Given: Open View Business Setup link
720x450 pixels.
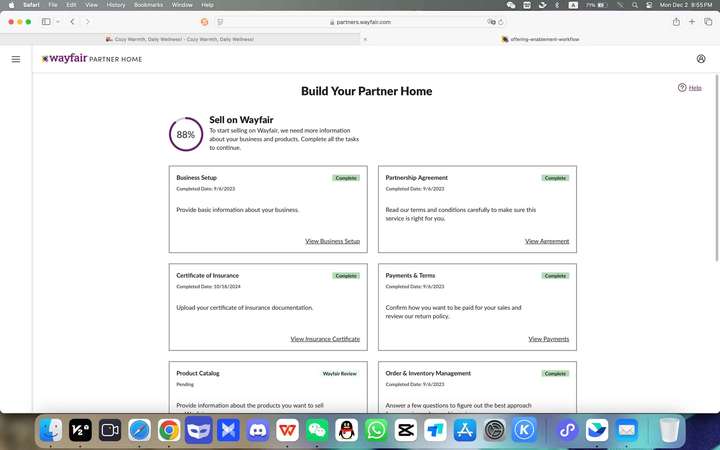Looking at the screenshot, I should pyautogui.click(x=332, y=241).
